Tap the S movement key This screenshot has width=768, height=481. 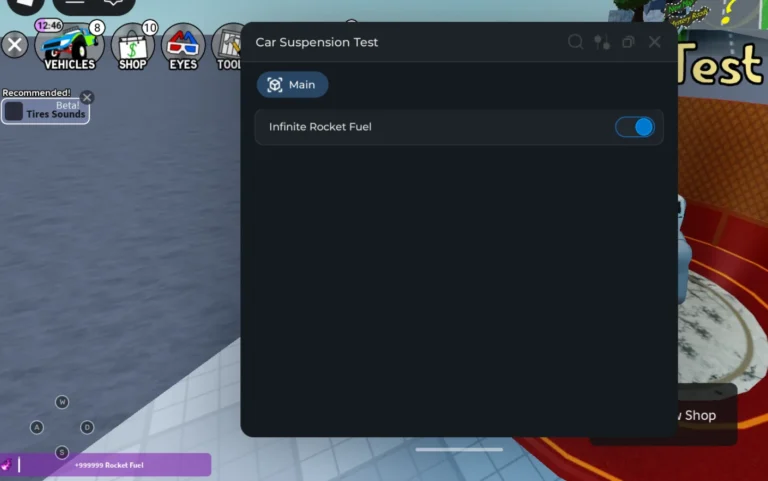62,452
